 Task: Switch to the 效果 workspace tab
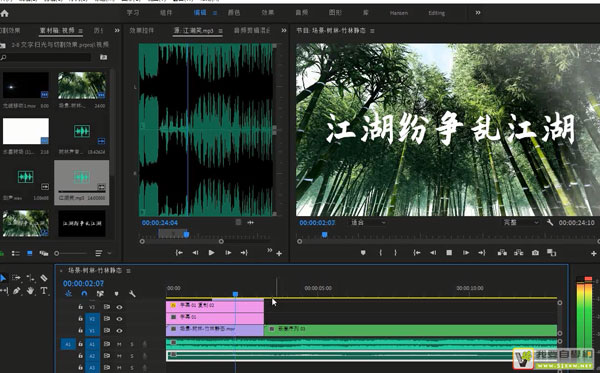[267, 13]
